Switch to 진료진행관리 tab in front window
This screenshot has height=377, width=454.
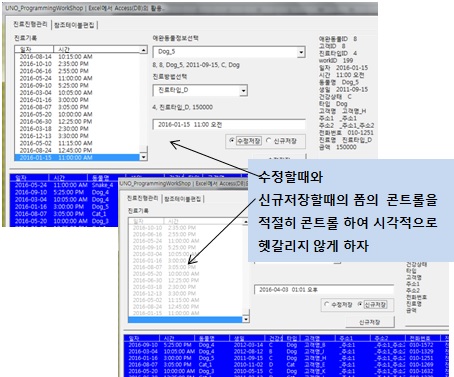[142, 198]
